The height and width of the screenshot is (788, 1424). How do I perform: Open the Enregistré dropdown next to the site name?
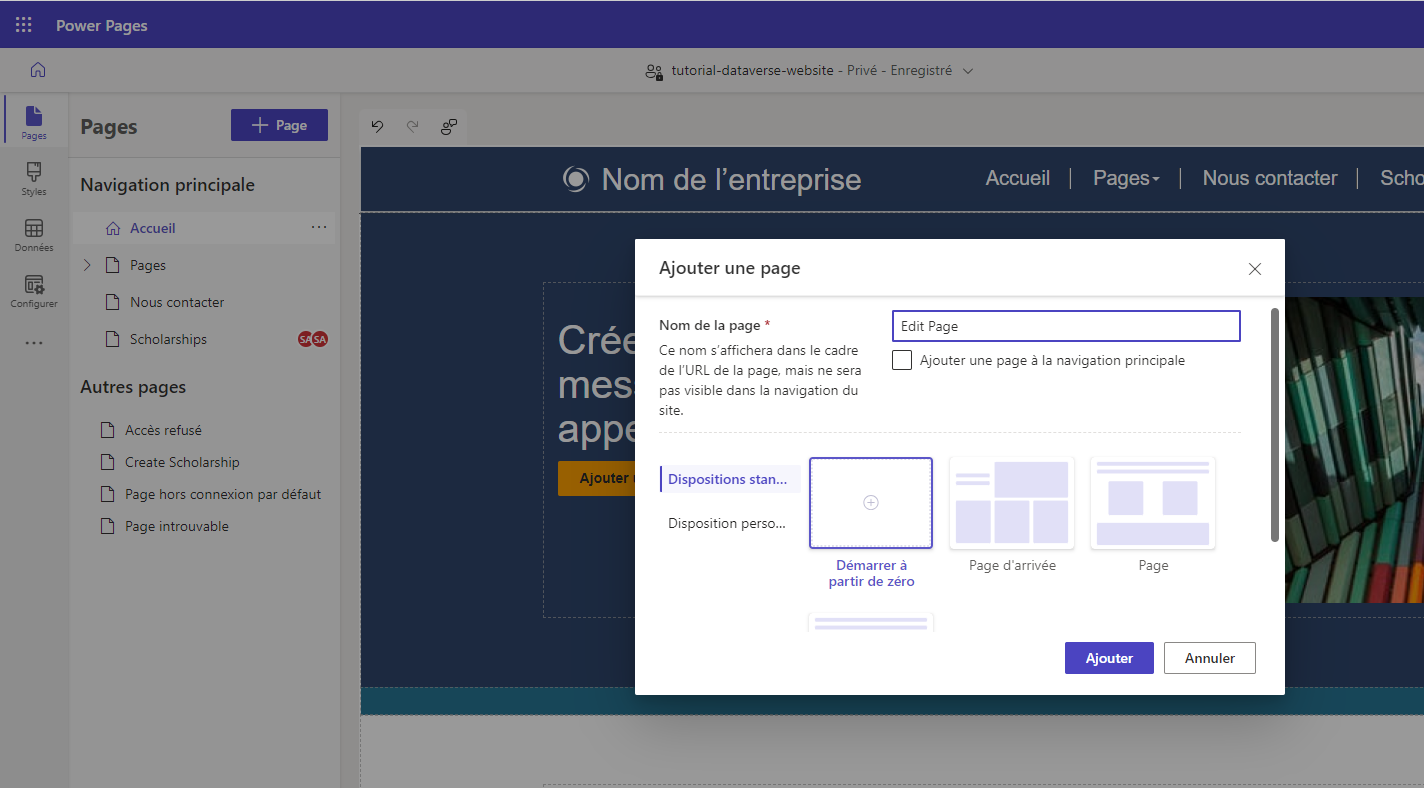[966, 70]
